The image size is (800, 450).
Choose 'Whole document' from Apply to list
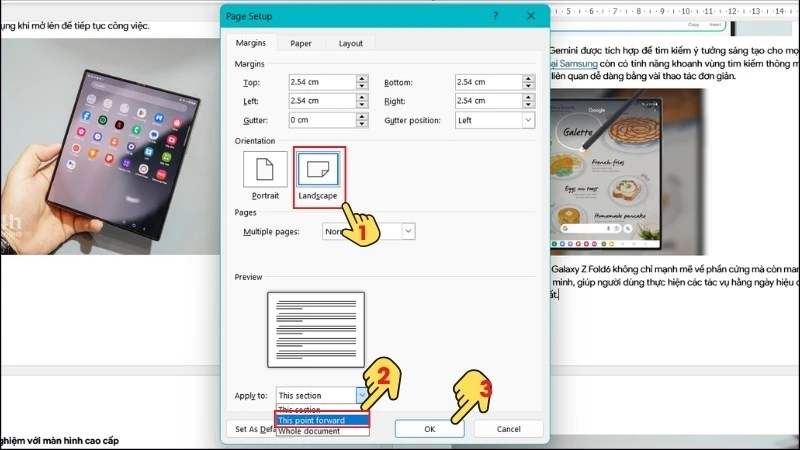[322, 431]
